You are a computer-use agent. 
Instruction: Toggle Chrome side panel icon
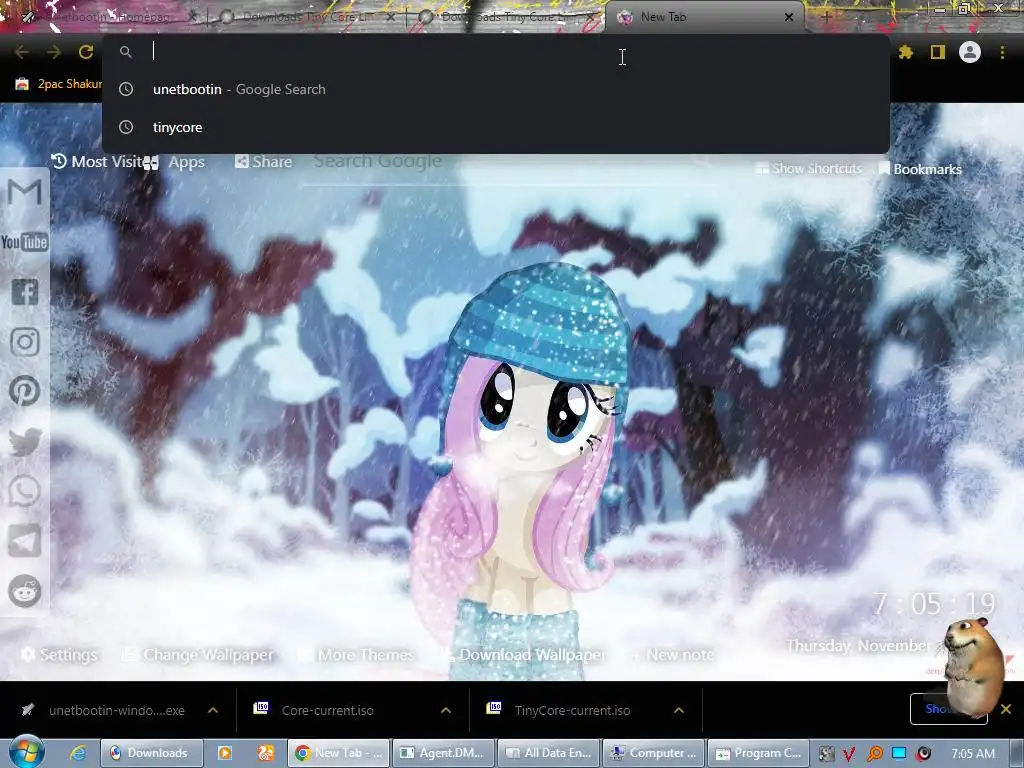coord(938,52)
